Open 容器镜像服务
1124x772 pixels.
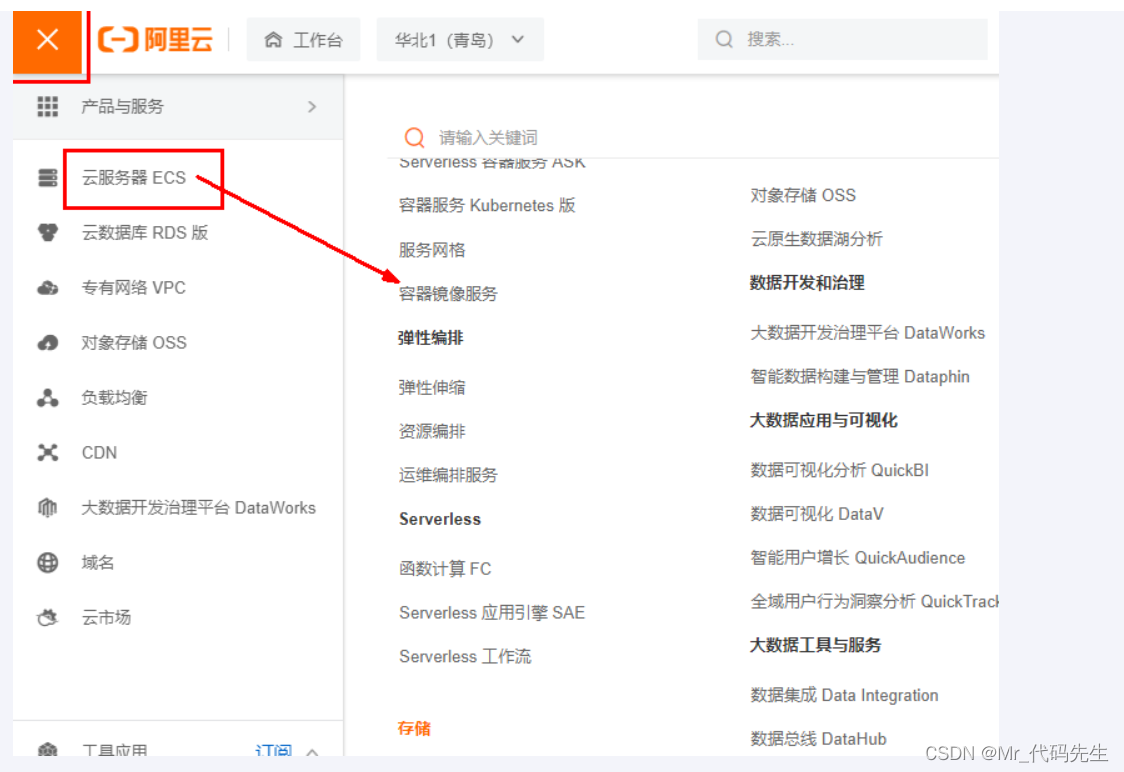coord(448,294)
